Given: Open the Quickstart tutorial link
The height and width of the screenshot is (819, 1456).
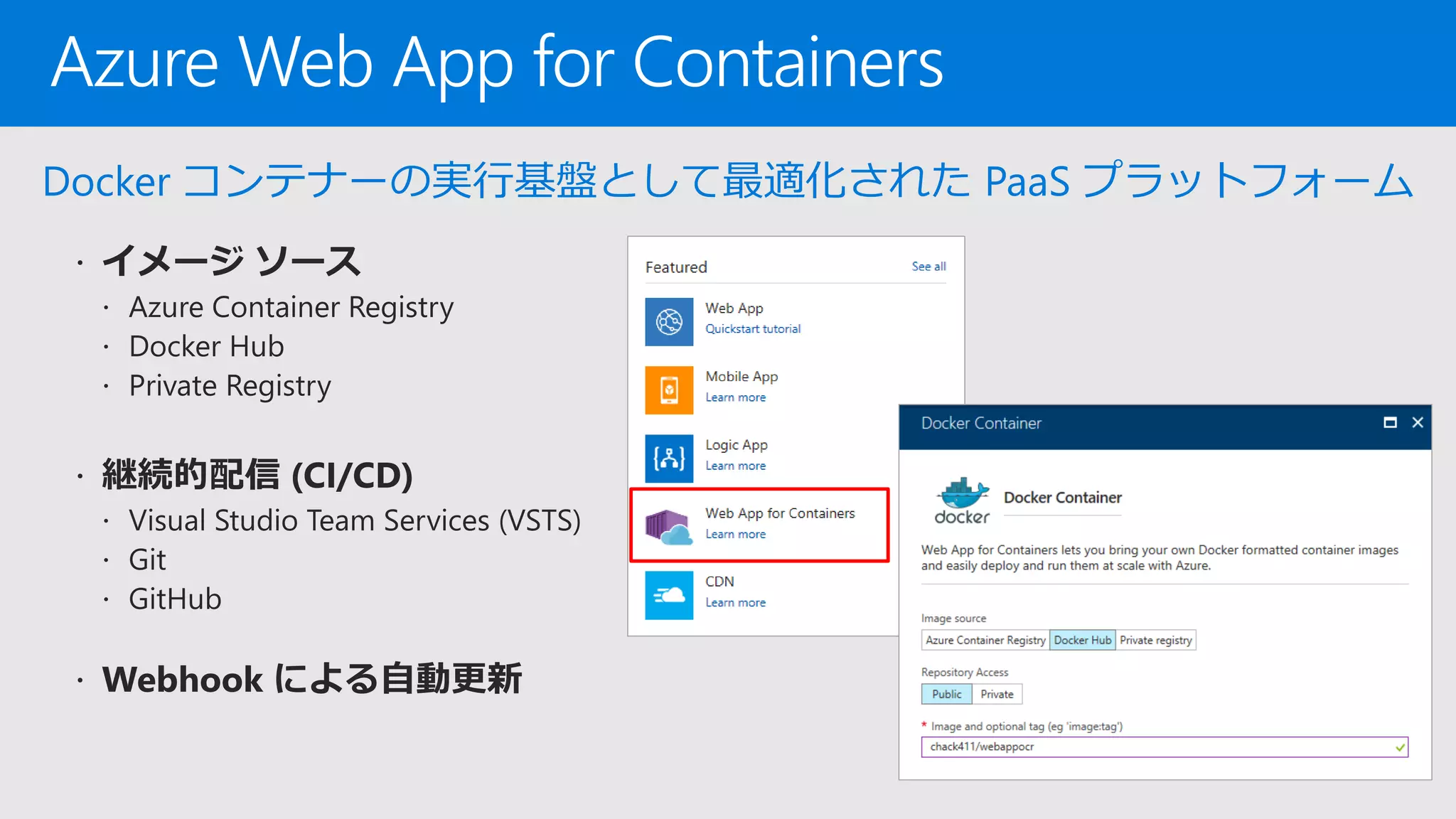Looking at the screenshot, I should pos(753,329).
